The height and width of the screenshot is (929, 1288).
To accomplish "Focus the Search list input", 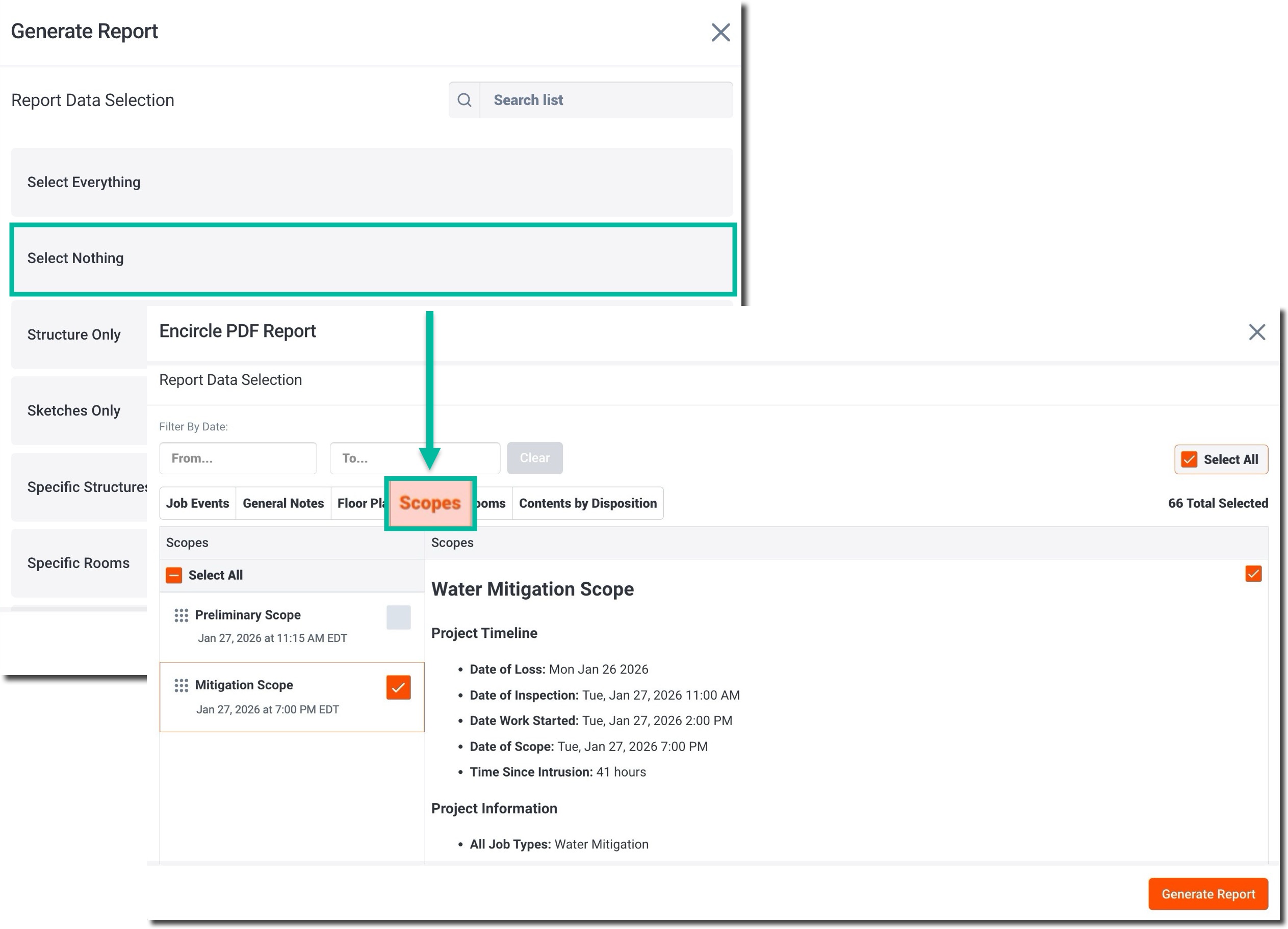I will [605, 100].
